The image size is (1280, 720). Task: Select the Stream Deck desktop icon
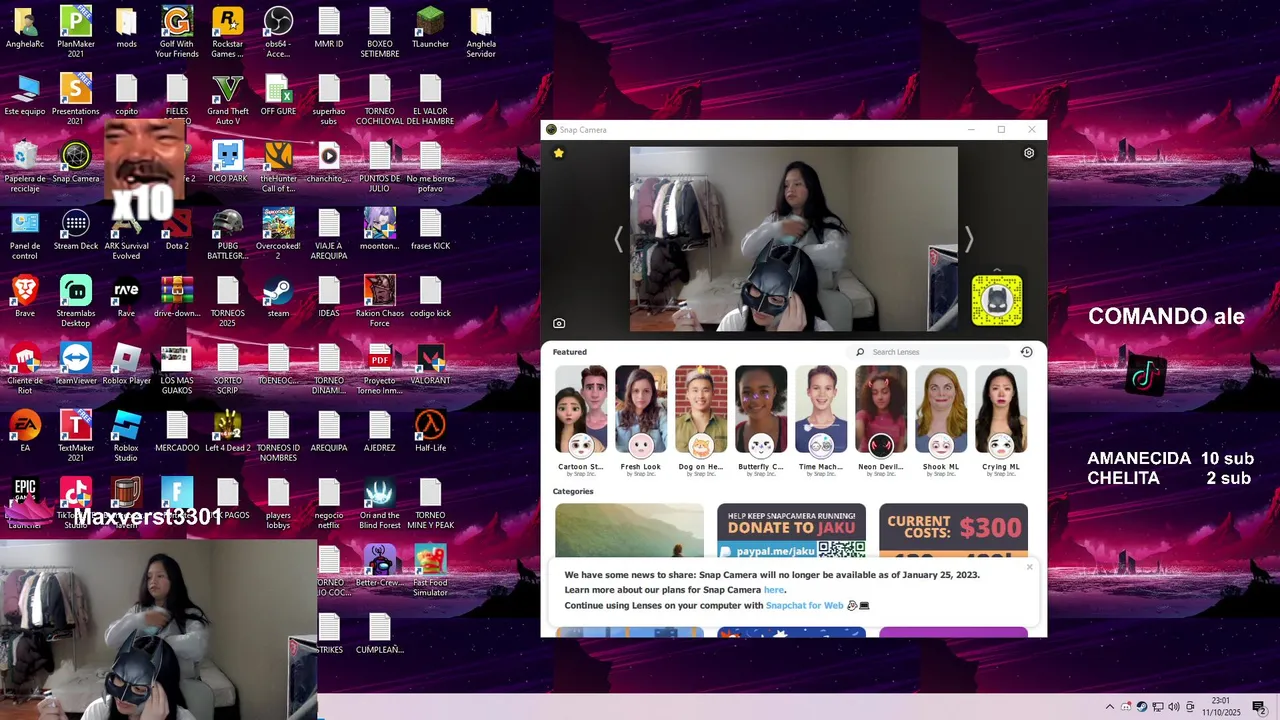76,229
